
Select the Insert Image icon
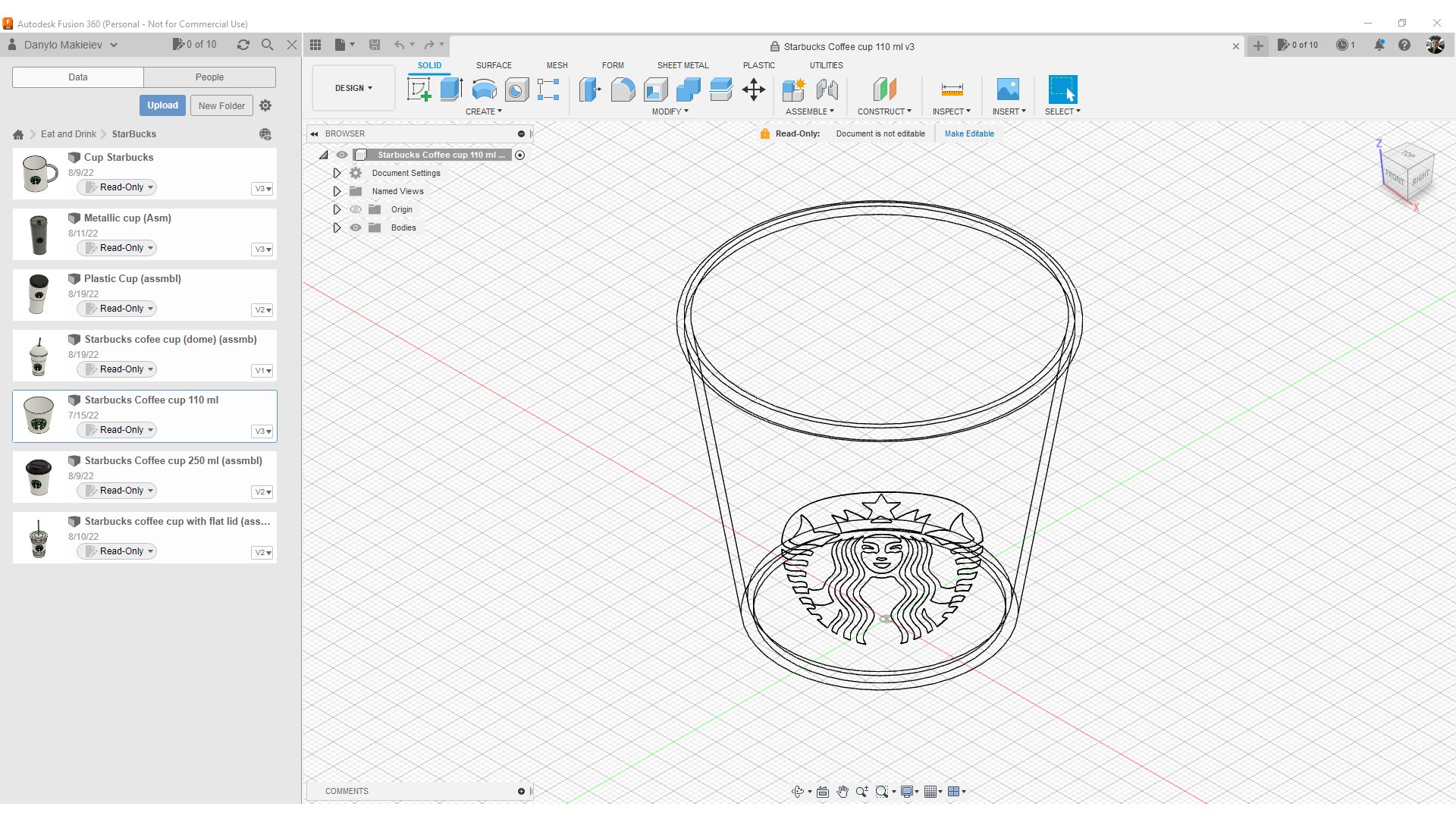pos(1008,89)
